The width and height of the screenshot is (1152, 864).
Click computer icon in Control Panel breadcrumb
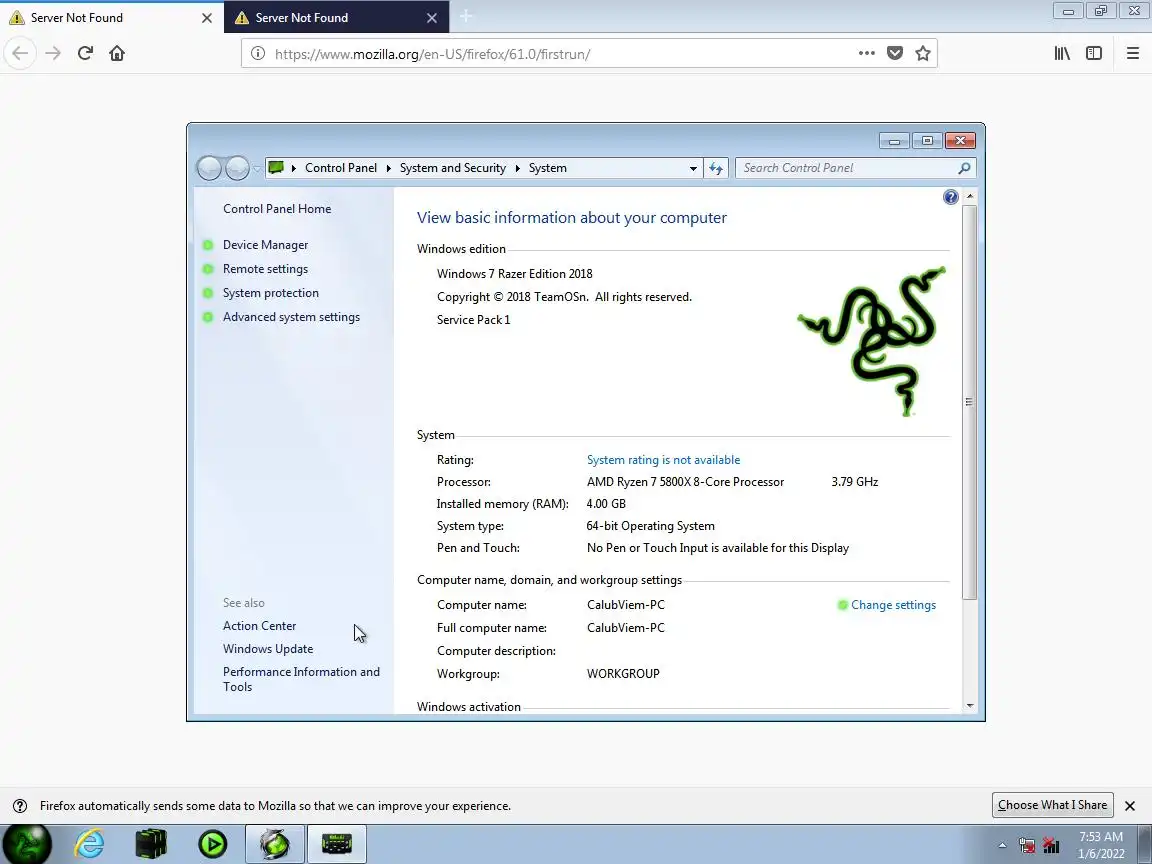pos(276,168)
